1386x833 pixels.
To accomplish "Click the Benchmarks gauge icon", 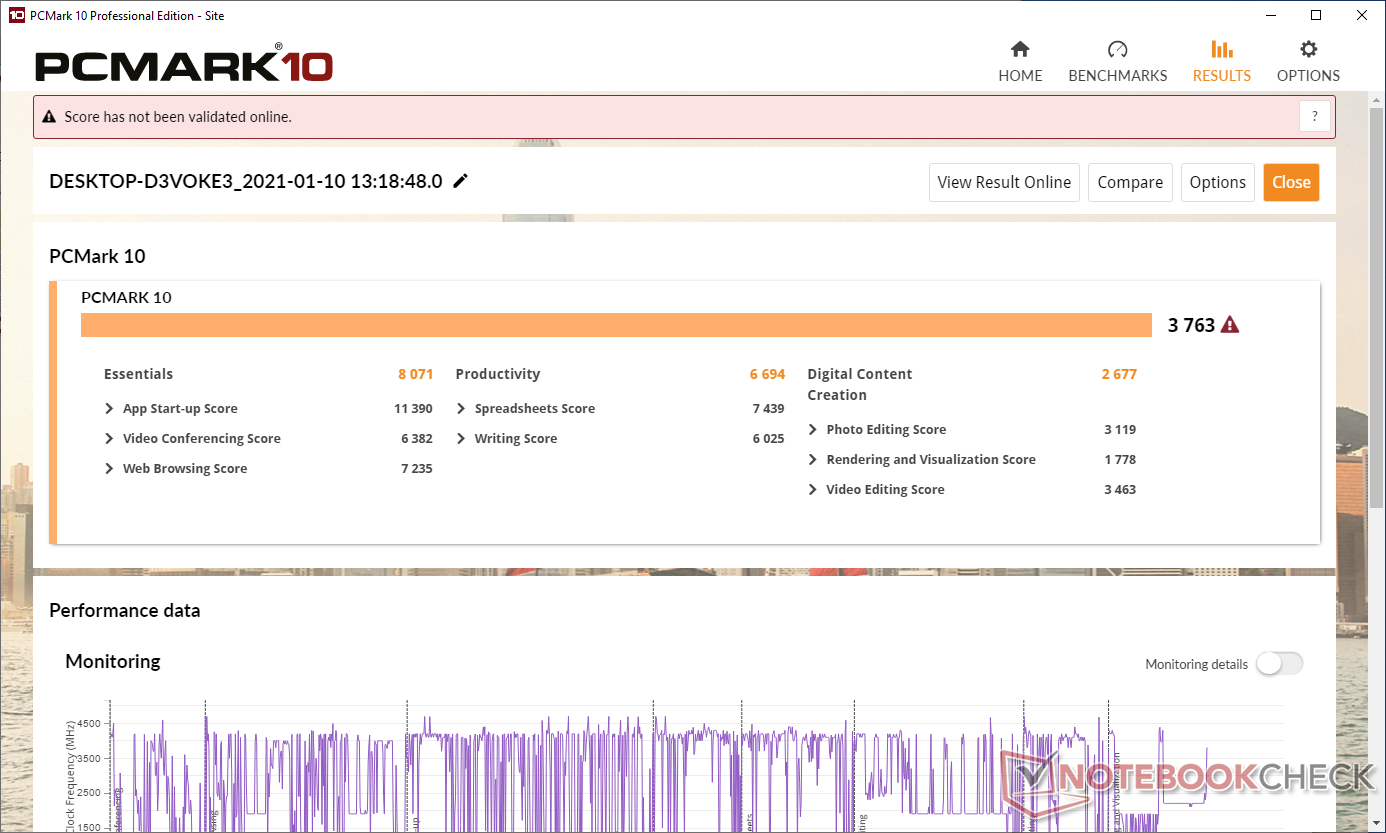I will pyautogui.click(x=1118, y=49).
